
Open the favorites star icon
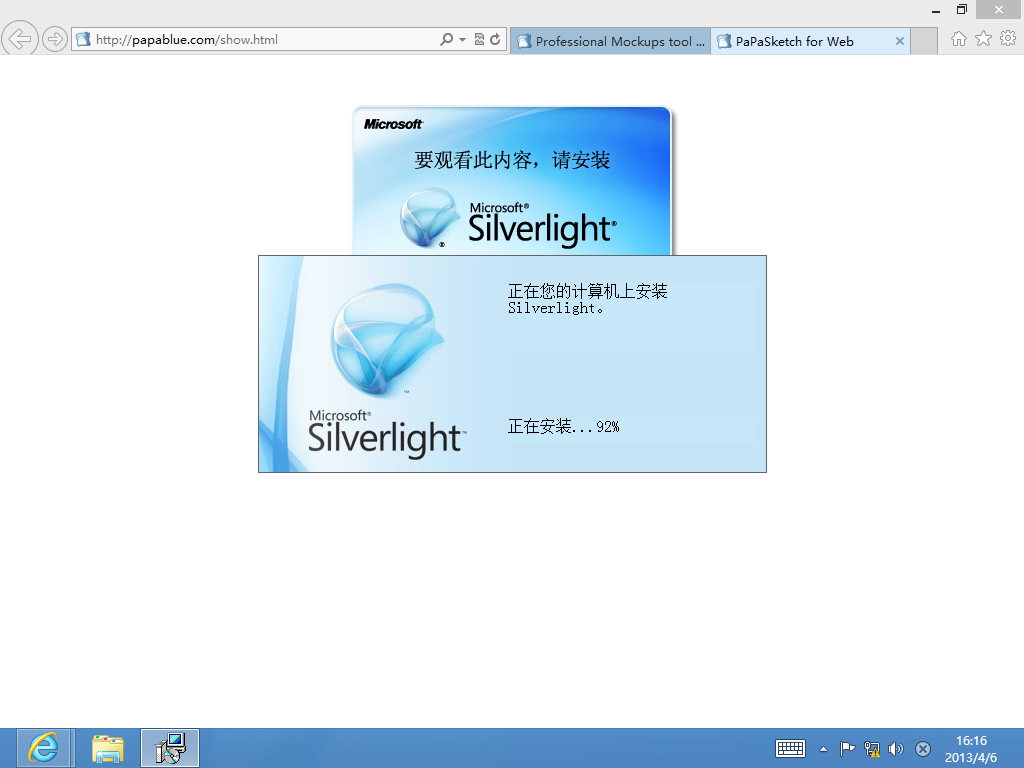tap(984, 39)
